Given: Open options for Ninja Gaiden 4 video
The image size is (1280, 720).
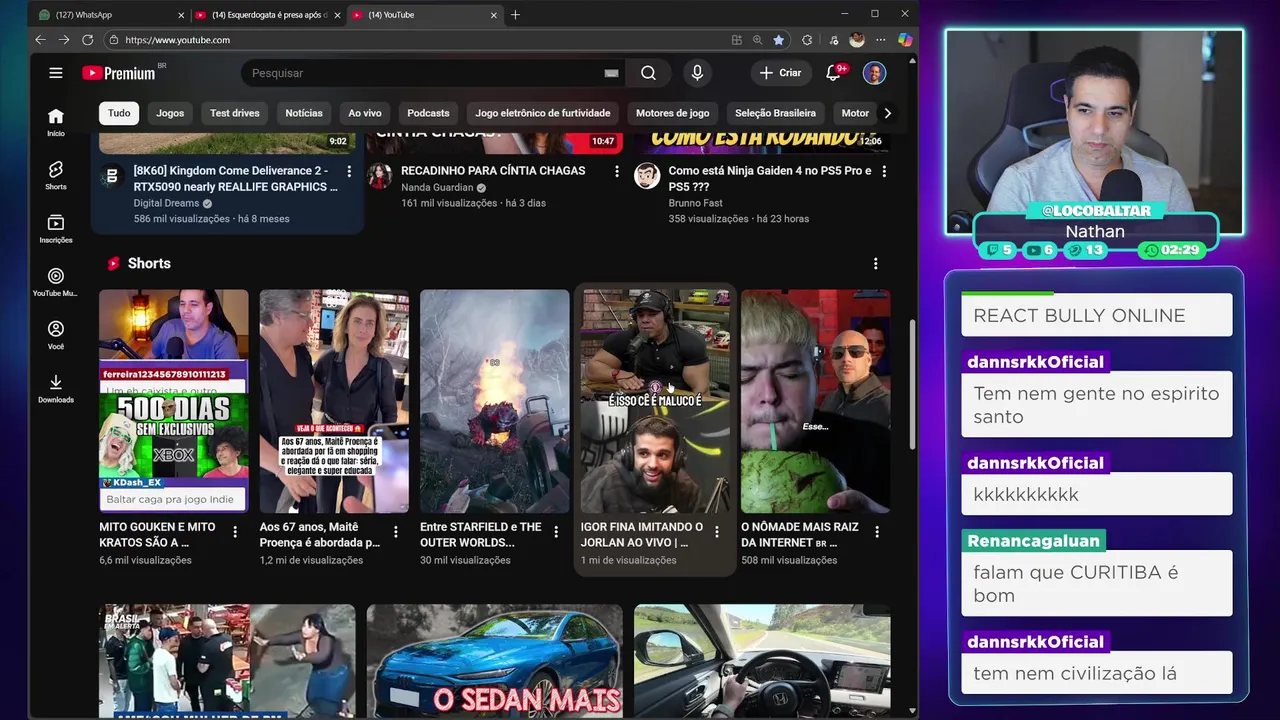Looking at the screenshot, I should [883, 171].
